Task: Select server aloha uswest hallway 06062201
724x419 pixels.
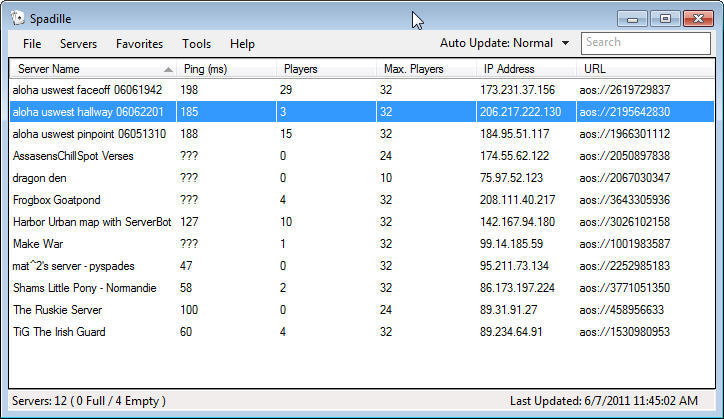Action: pos(362,112)
